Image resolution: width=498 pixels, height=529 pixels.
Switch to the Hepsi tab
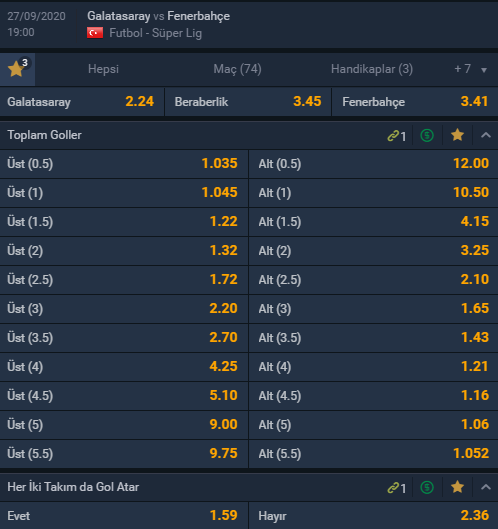[103, 69]
